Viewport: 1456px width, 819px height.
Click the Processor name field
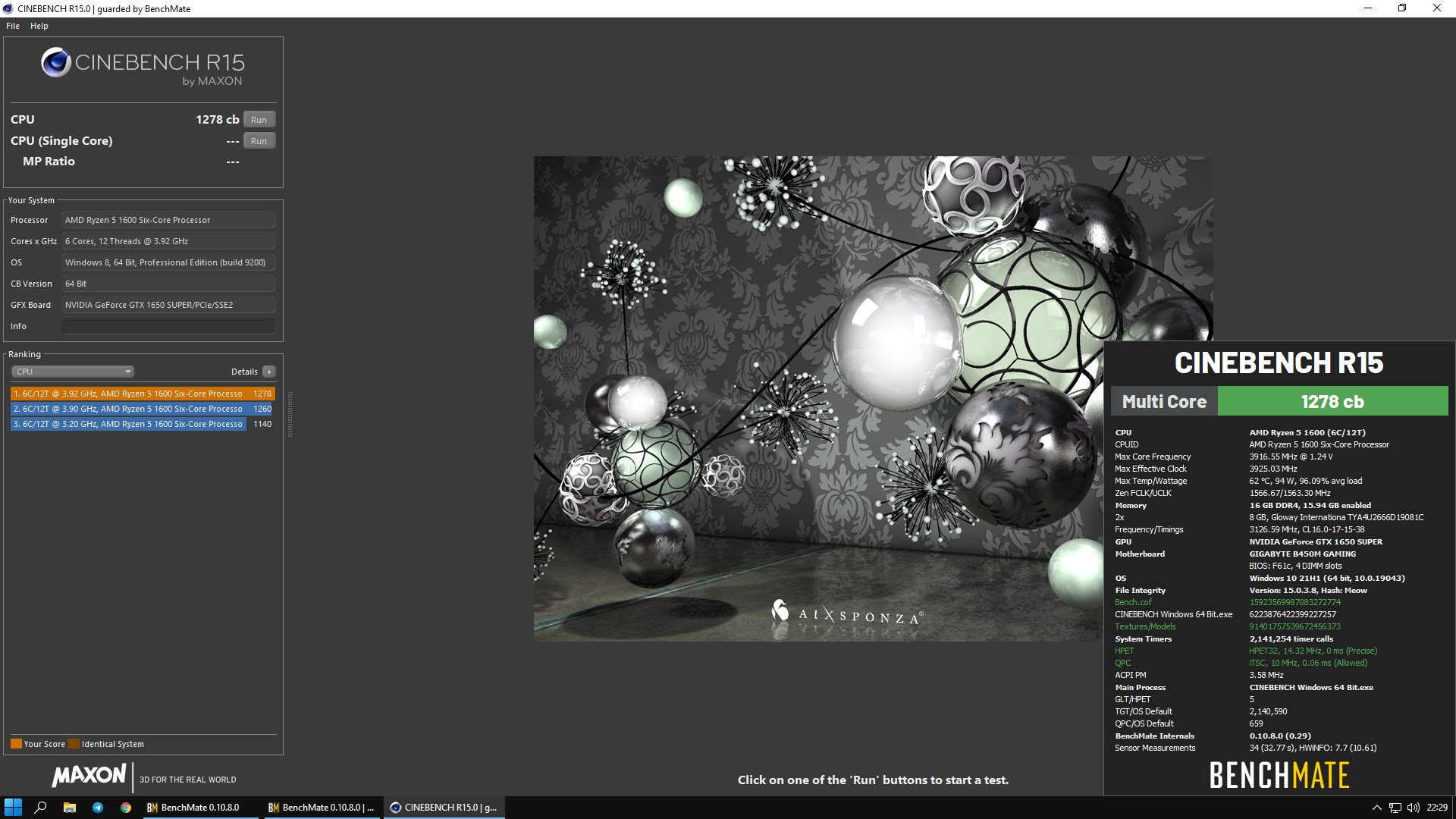tap(168, 220)
